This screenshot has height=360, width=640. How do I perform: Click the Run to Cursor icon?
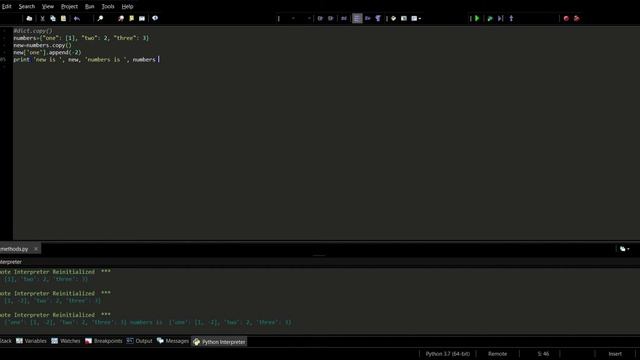(500, 18)
